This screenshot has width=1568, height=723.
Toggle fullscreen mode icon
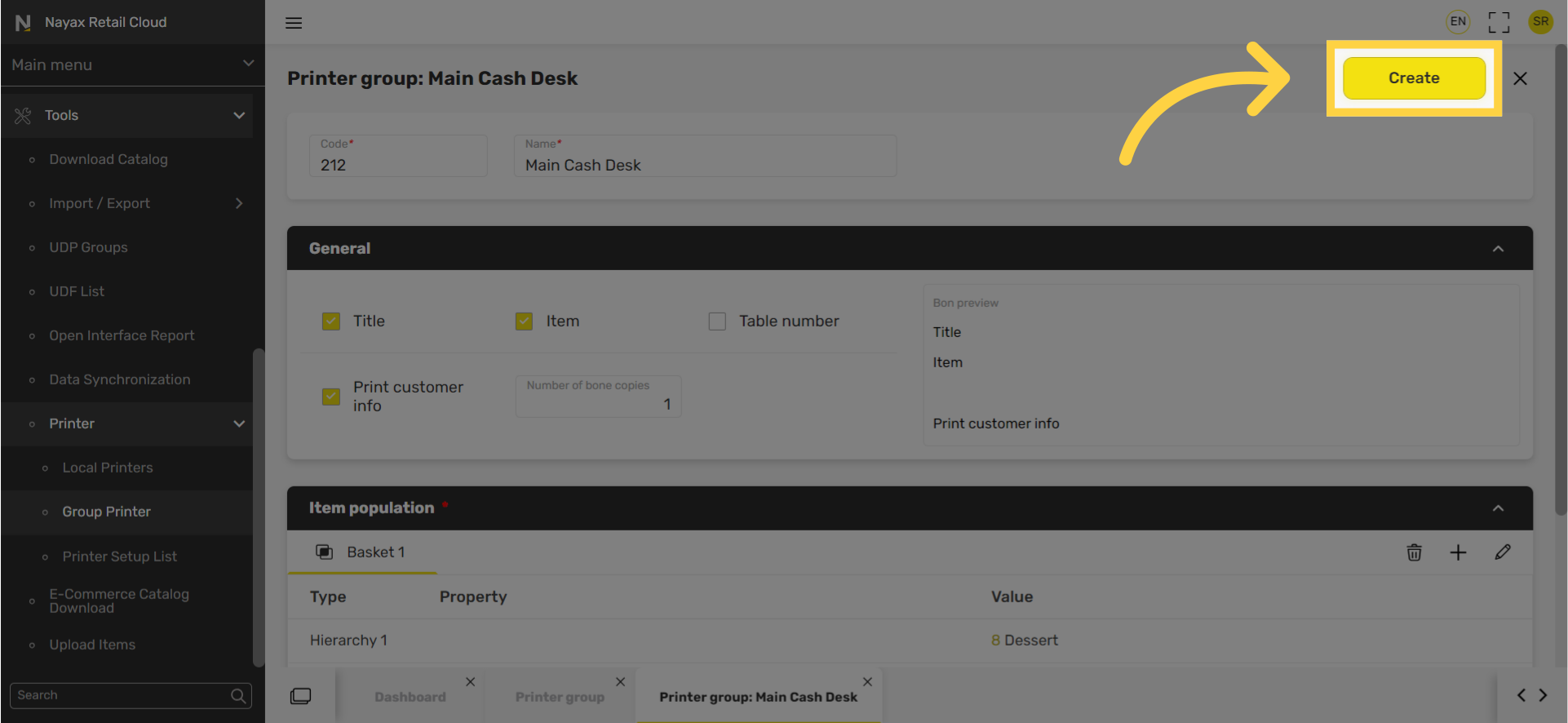tap(1499, 22)
